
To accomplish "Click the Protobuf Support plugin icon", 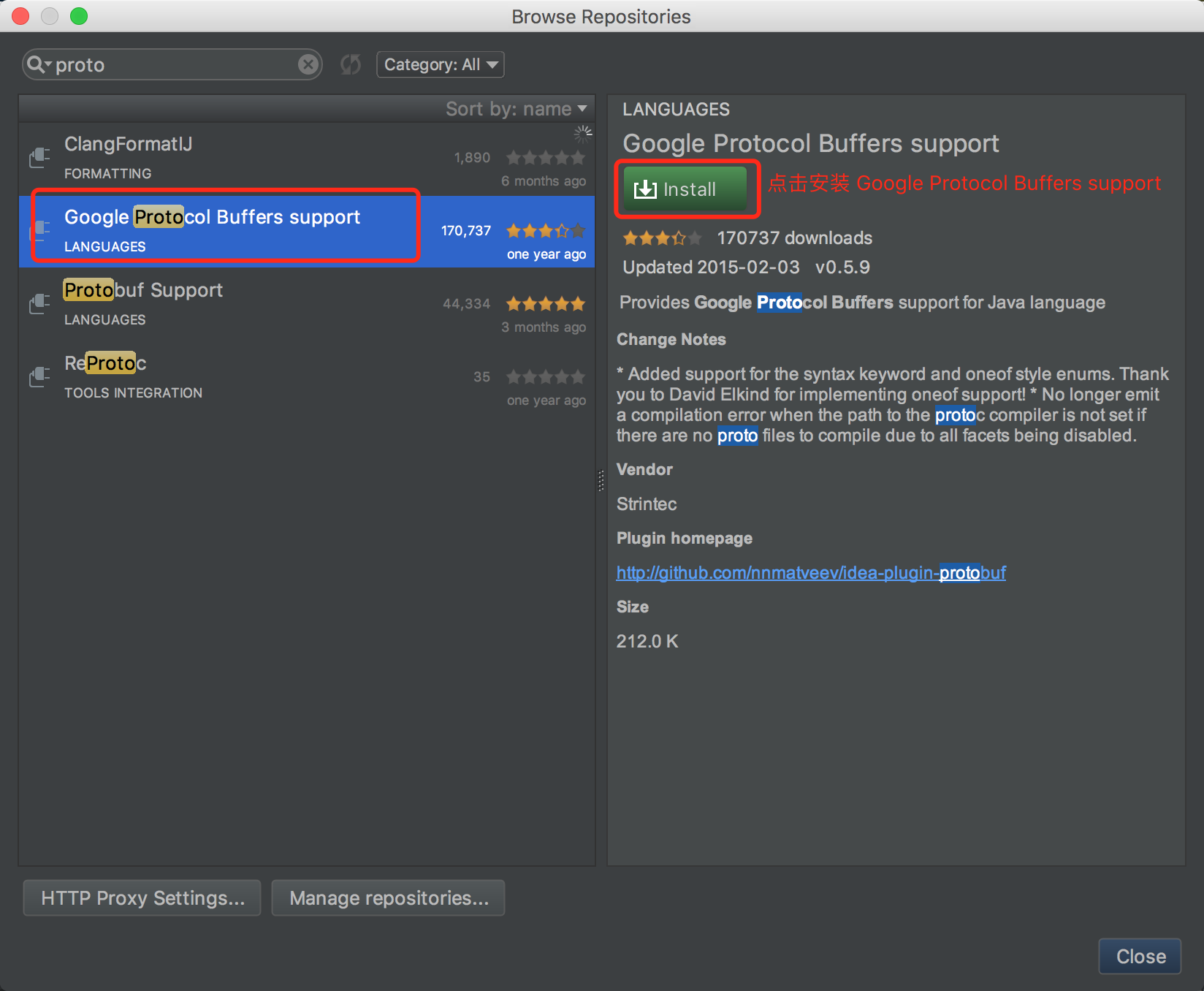I will 39,303.
